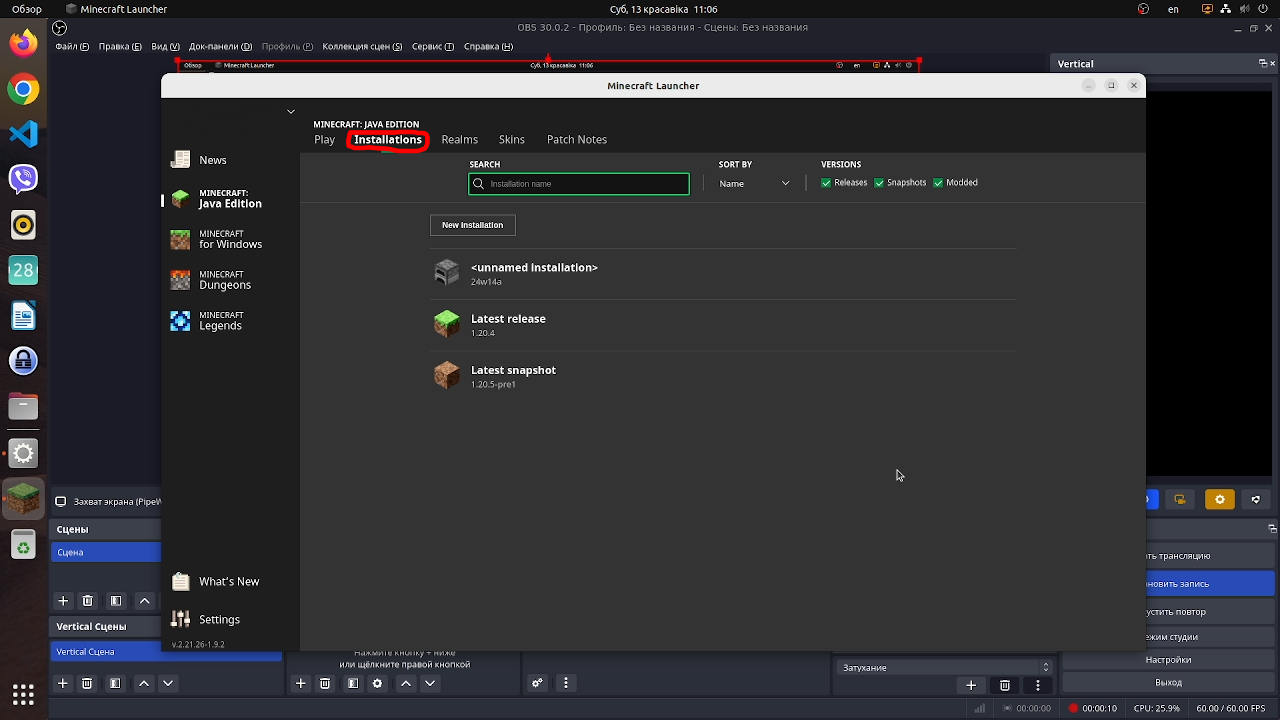This screenshot has width=1280, height=720.
Task: Add a scene in Vertical Сцены panel
Action: [63, 684]
